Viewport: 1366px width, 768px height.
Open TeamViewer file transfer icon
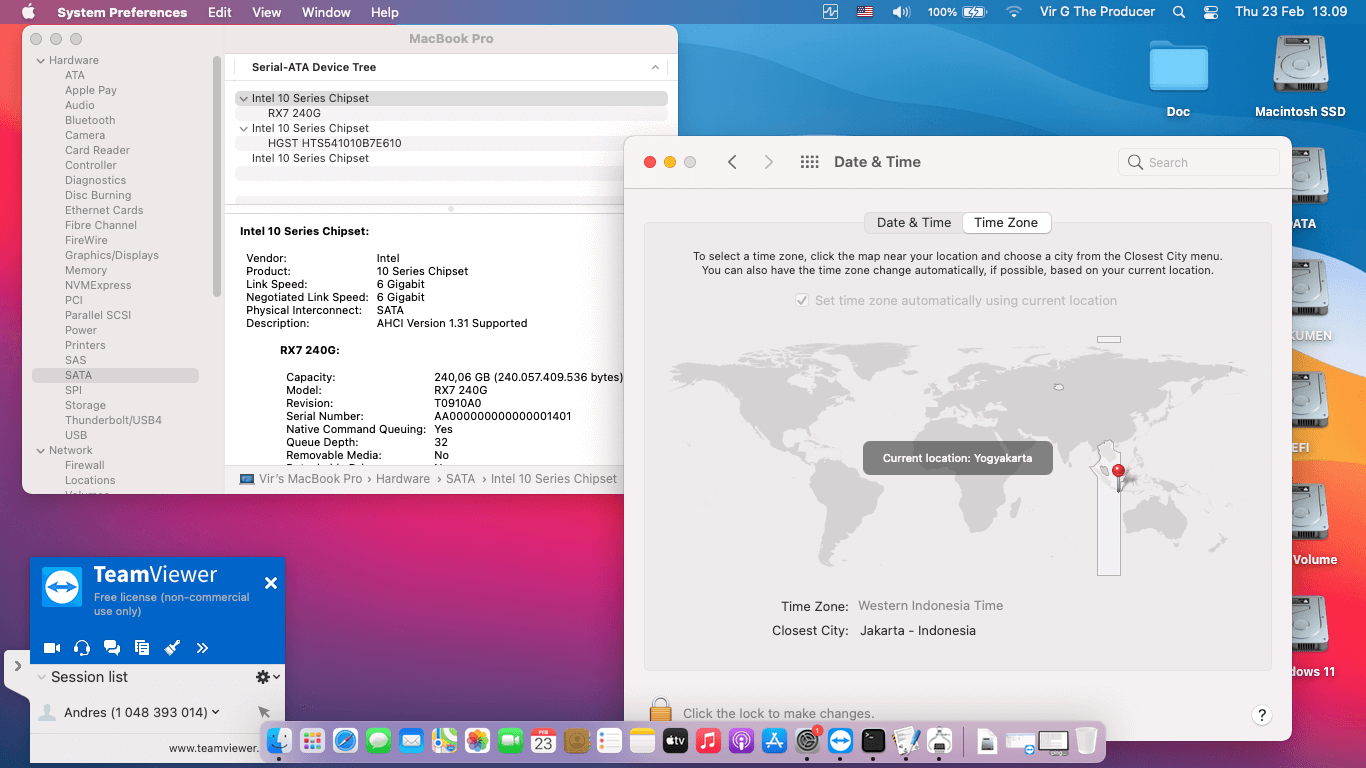pyautogui.click(x=141, y=647)
